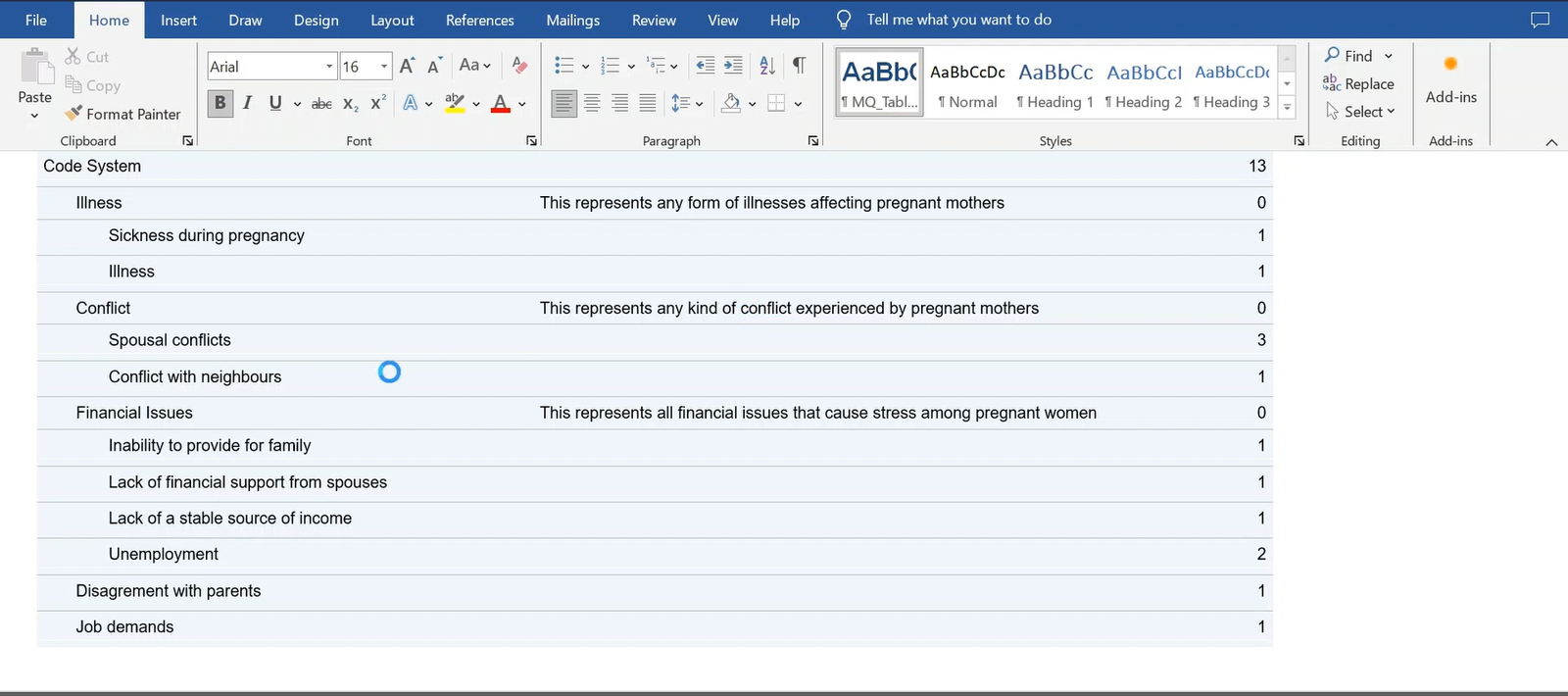Screen dimensions: 1568x696
Task: Switch to the Design tab
Action: coord(317,20)
